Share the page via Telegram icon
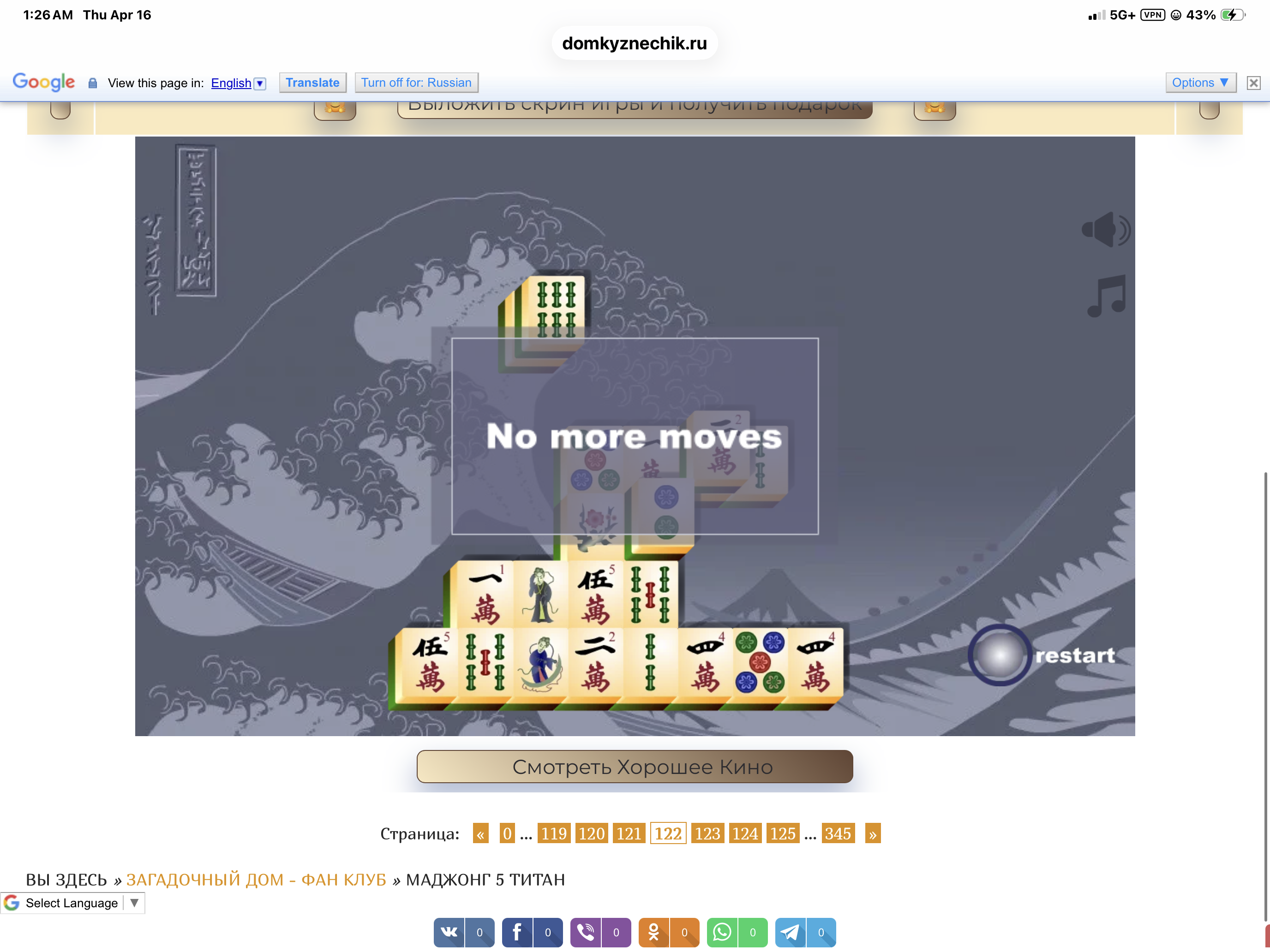1270x952 pixels. point(790,932)
